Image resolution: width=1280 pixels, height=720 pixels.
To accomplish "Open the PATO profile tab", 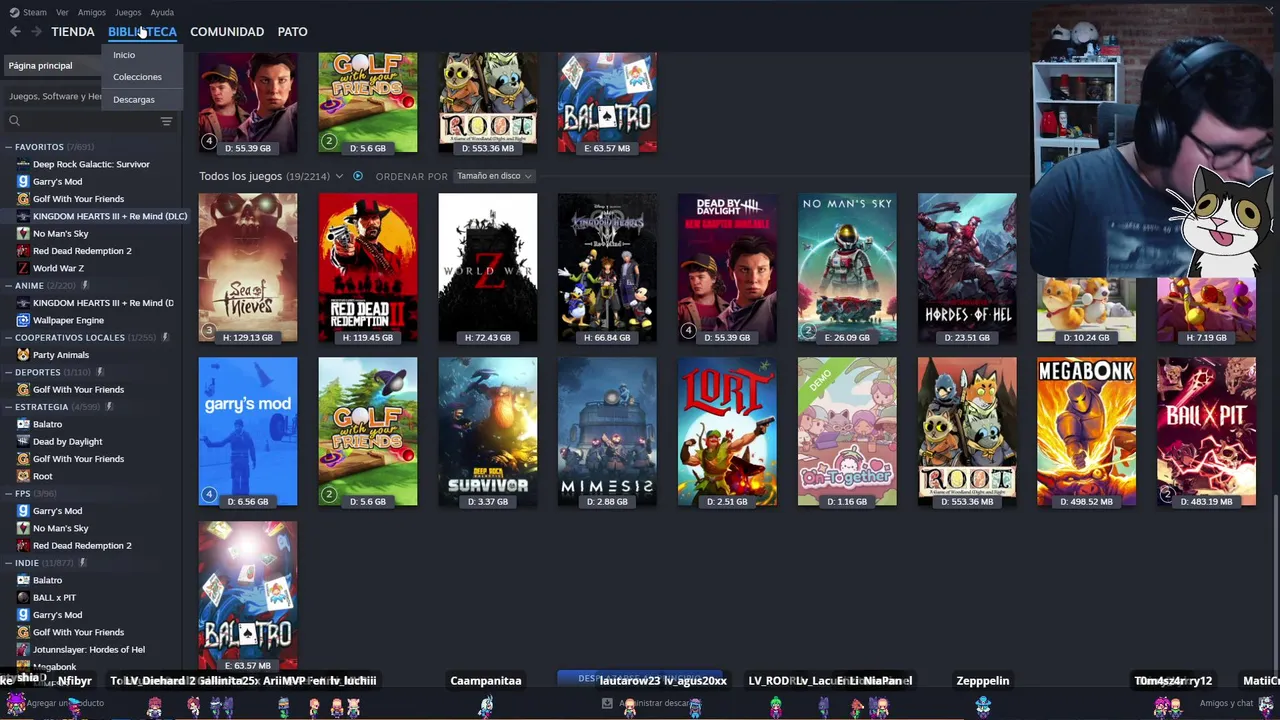I will (292, 32).
